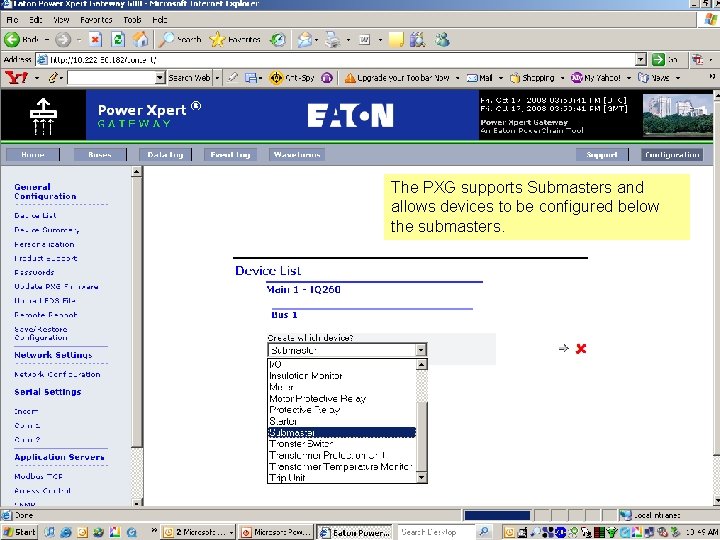Open the Help menu
Viewport: 720px width, 540px height.
pos(160,20)
